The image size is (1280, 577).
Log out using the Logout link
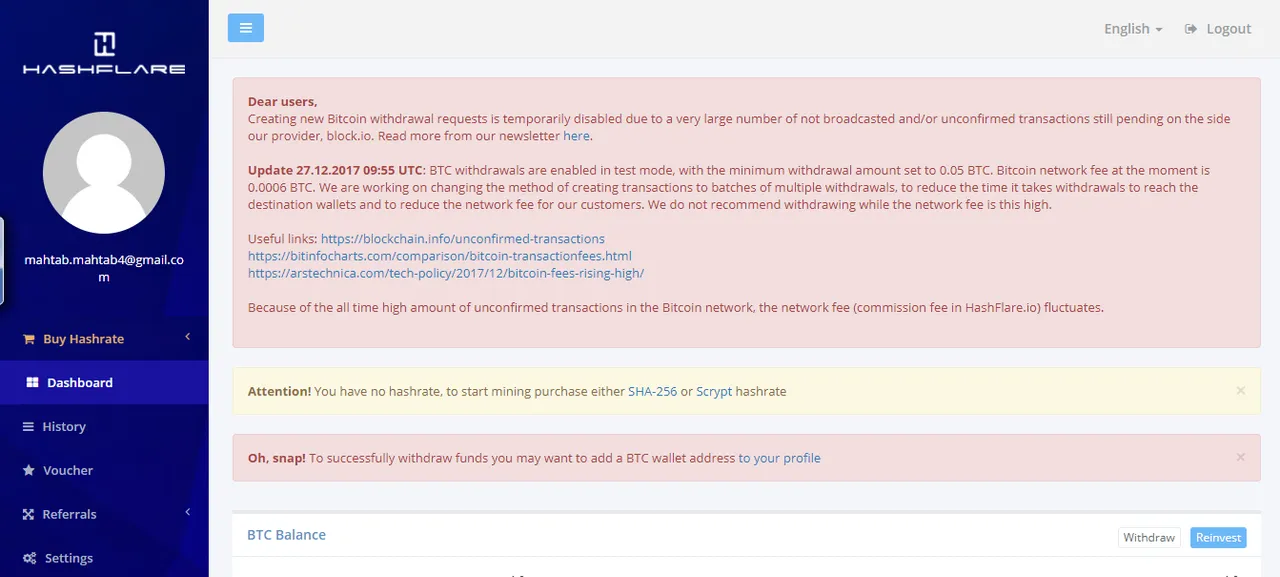coord(1218,29)
